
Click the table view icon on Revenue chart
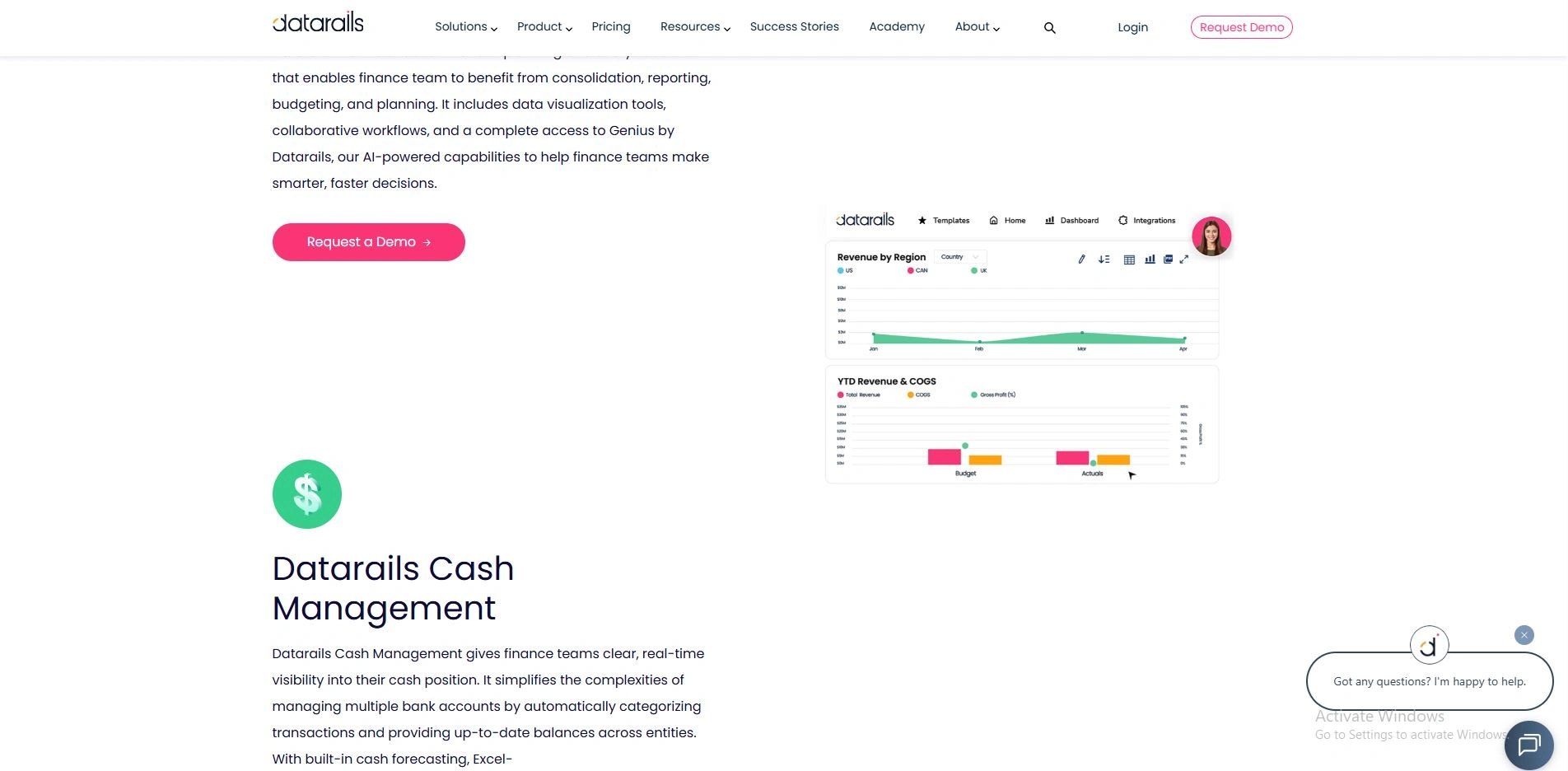[x=1129, y=259]
